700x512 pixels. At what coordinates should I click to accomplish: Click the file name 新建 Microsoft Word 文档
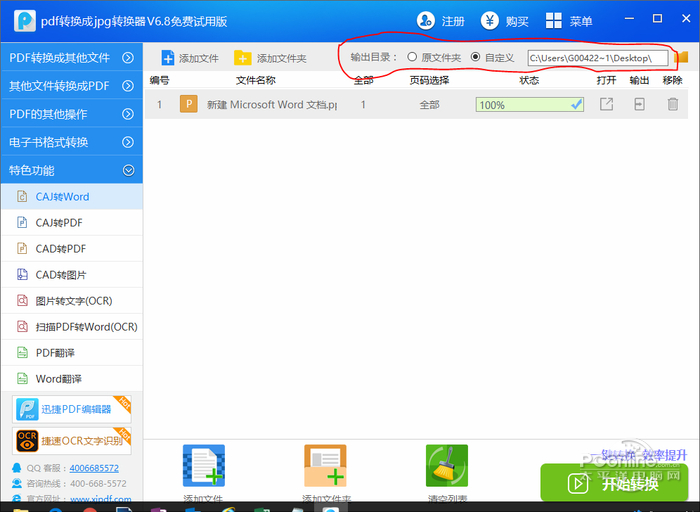pos(272,104)
